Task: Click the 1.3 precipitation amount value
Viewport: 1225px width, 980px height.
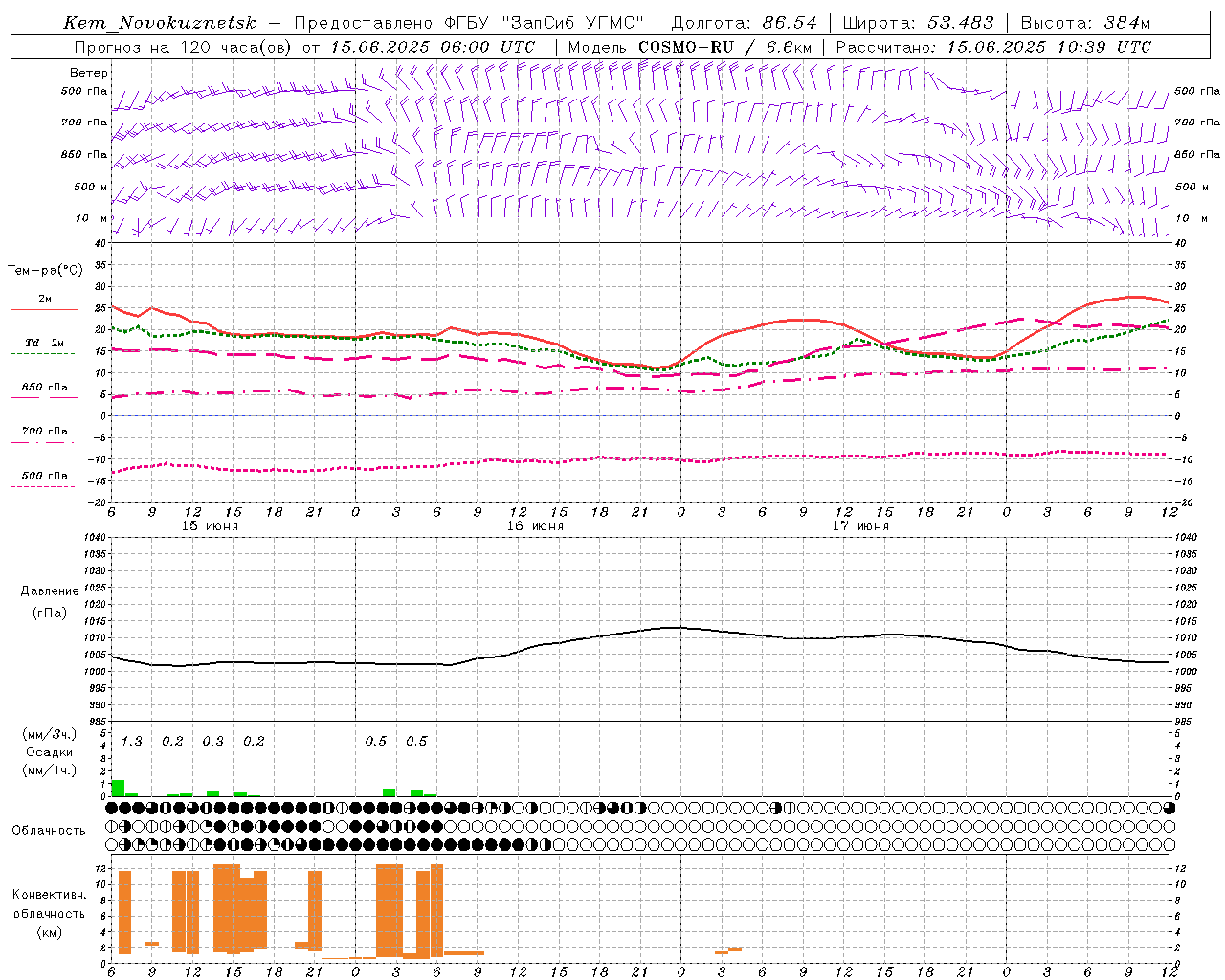Action: coord(131,741)
